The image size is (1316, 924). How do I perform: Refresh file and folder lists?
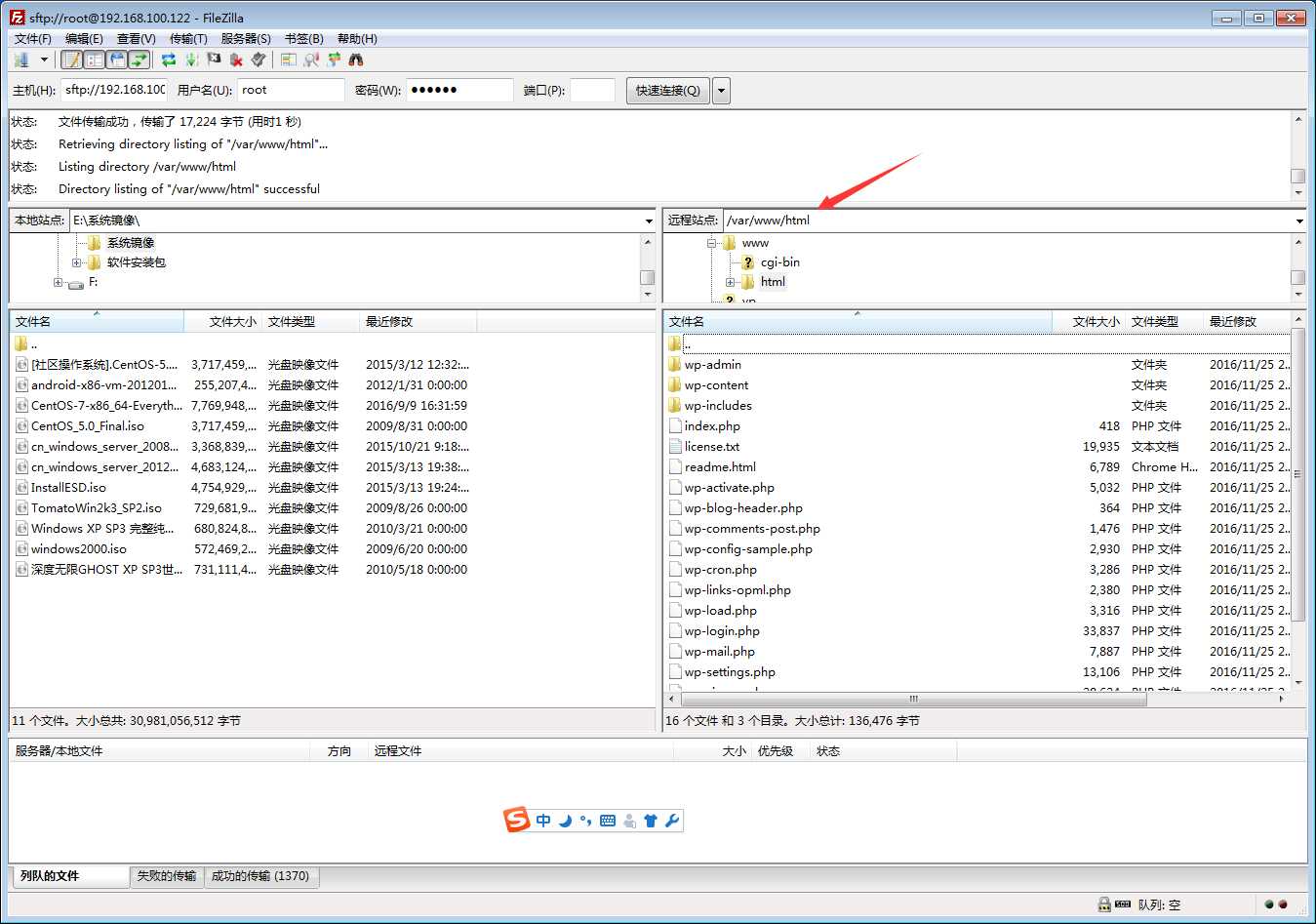(169, 60)
